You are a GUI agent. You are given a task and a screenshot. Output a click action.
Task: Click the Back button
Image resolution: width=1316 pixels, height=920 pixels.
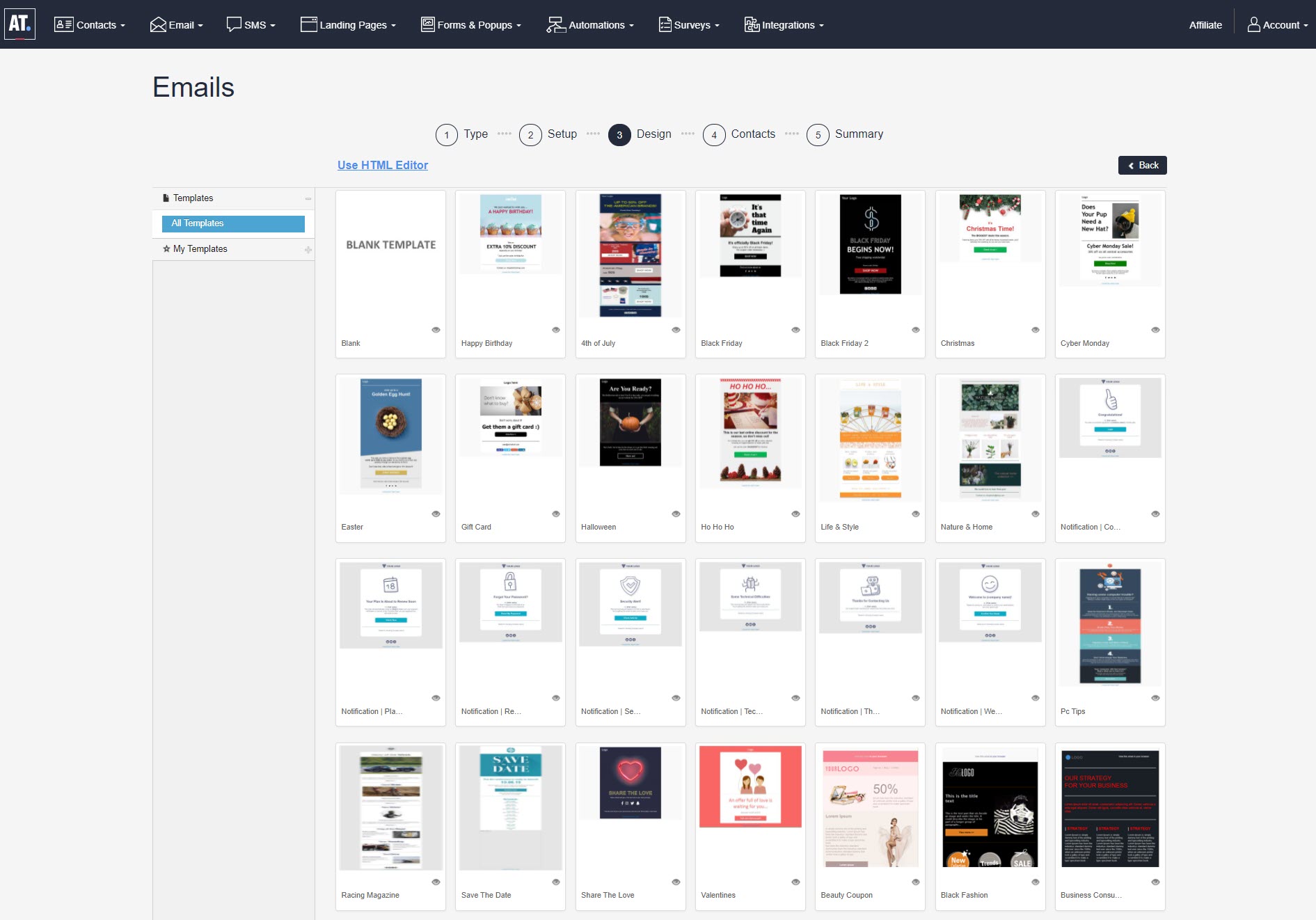[1142, 165]
